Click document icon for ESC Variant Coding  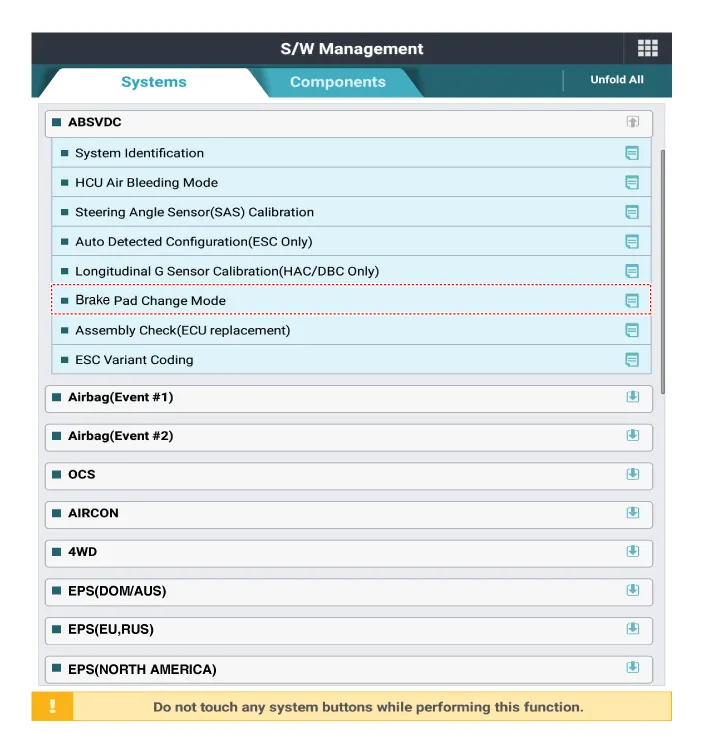pos(631,360)
